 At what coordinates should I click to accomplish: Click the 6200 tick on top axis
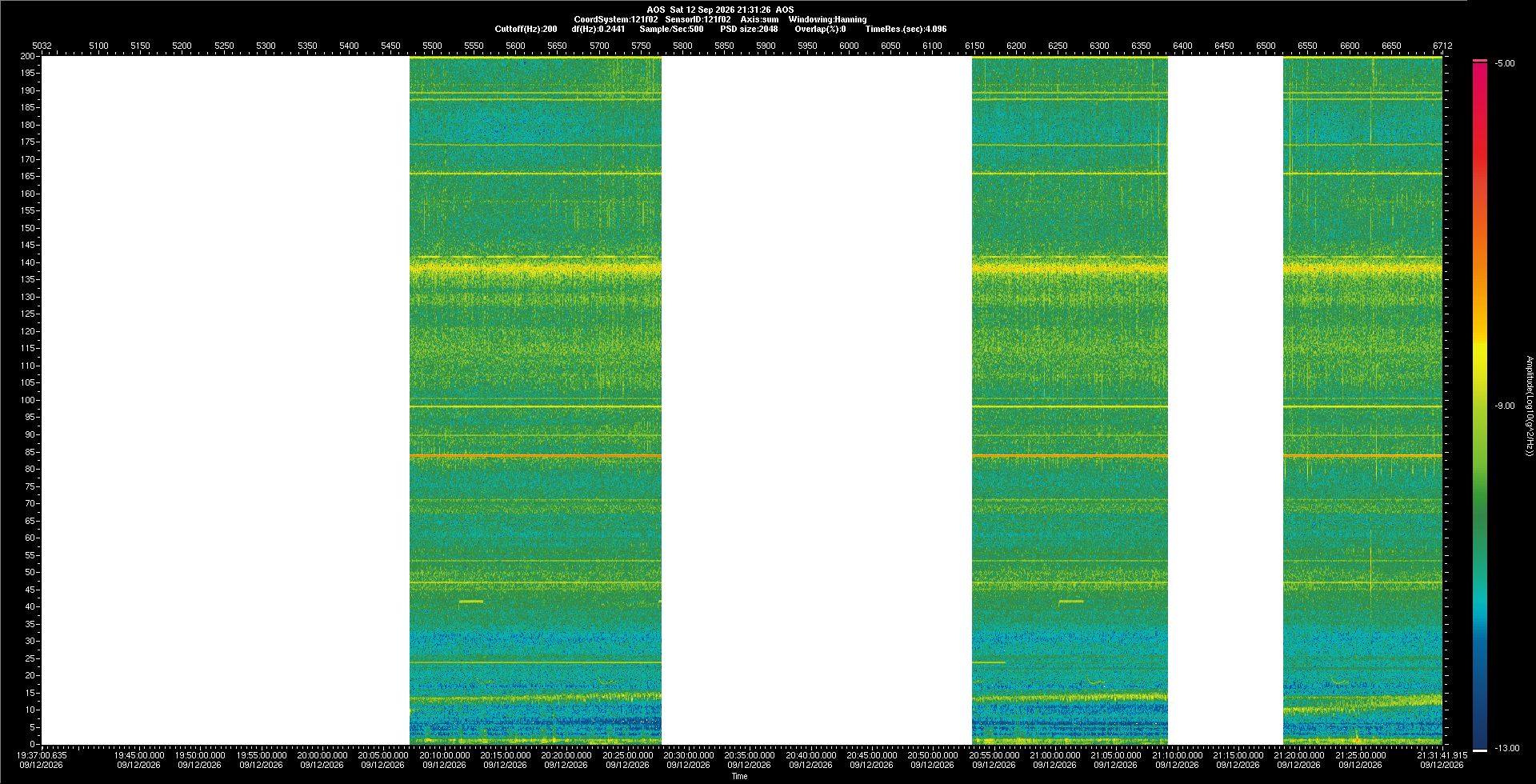(x=1016, y=46)
